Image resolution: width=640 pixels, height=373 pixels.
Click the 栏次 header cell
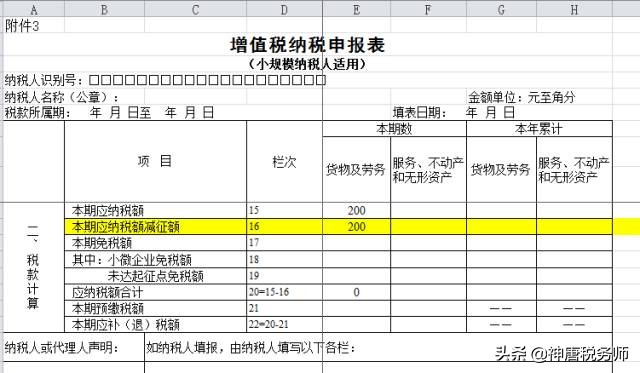pos(284,162)
